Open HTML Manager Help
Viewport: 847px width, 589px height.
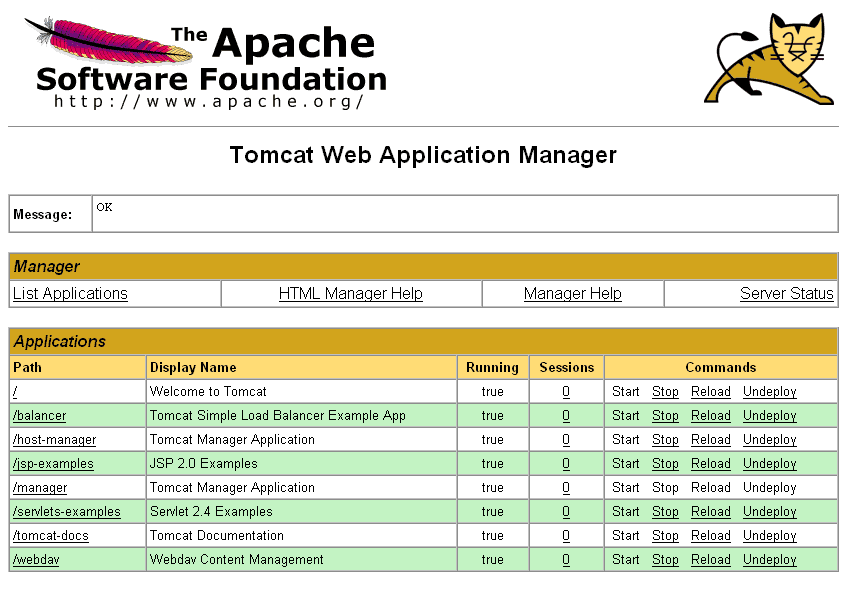click(x=351, y=293)
